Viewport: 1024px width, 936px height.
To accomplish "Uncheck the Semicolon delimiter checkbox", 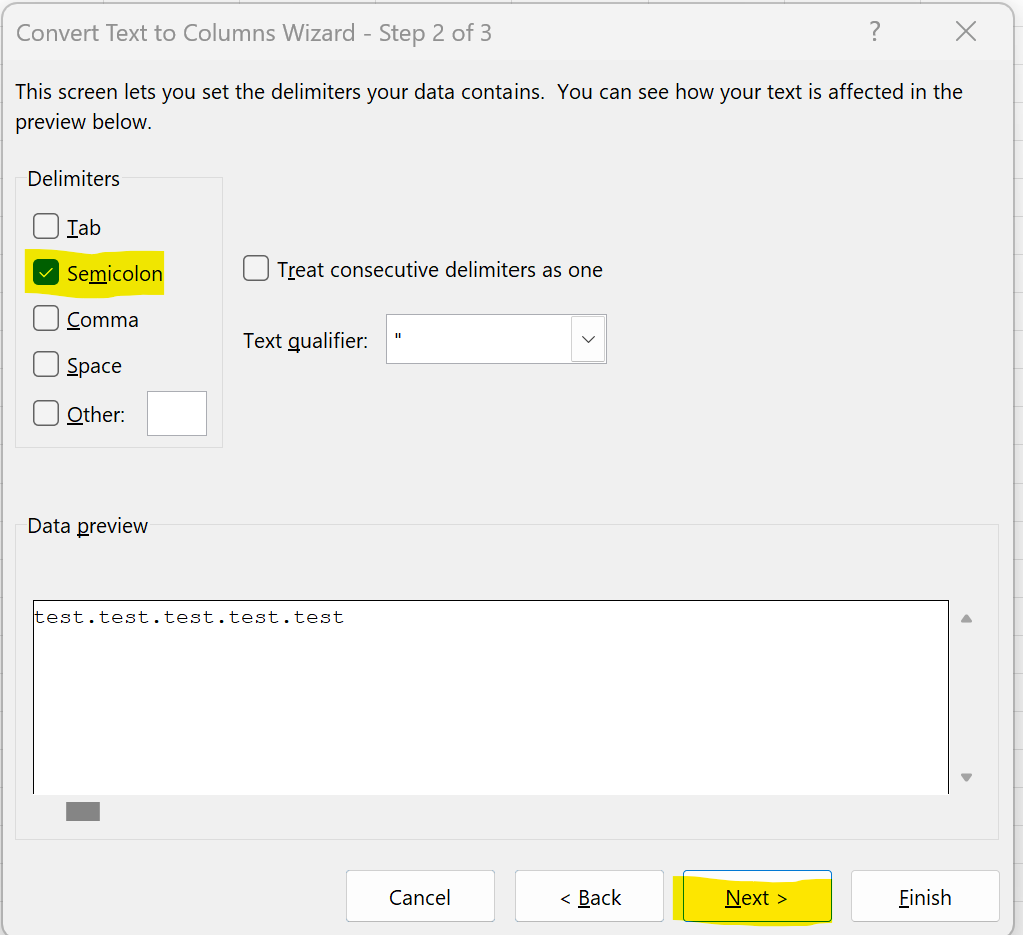I will pos(46,273).
